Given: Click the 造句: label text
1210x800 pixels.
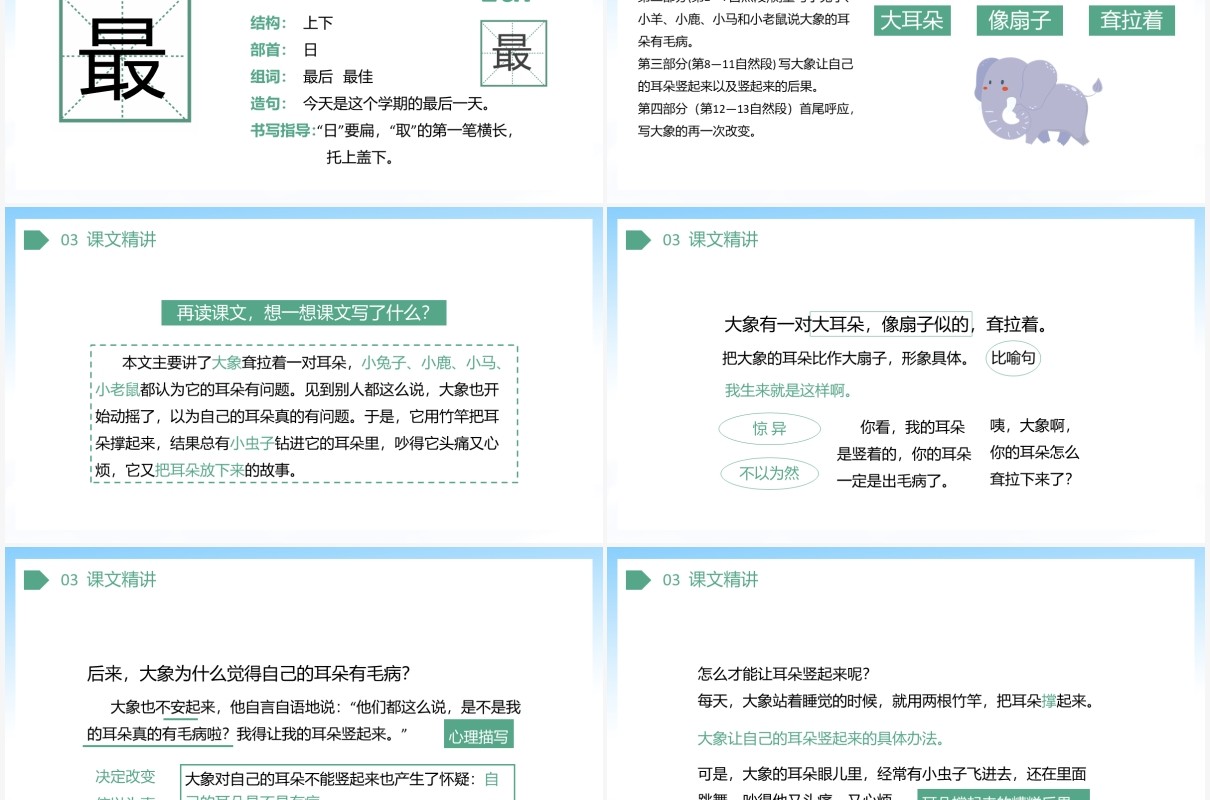Looking at the screenshot, I should [x=268, y=103].
